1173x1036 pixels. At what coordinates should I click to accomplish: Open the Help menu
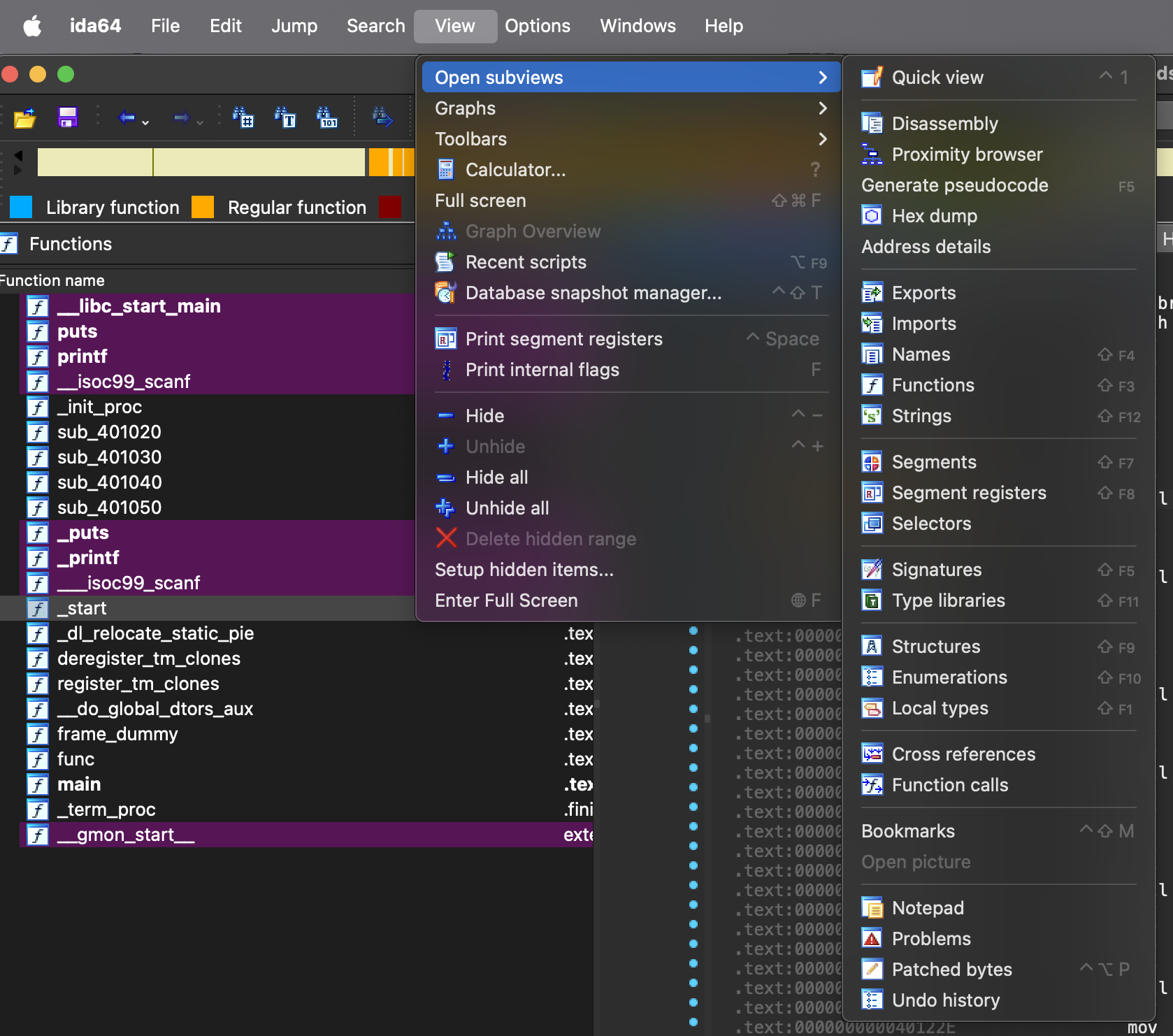tap(724, 26)
